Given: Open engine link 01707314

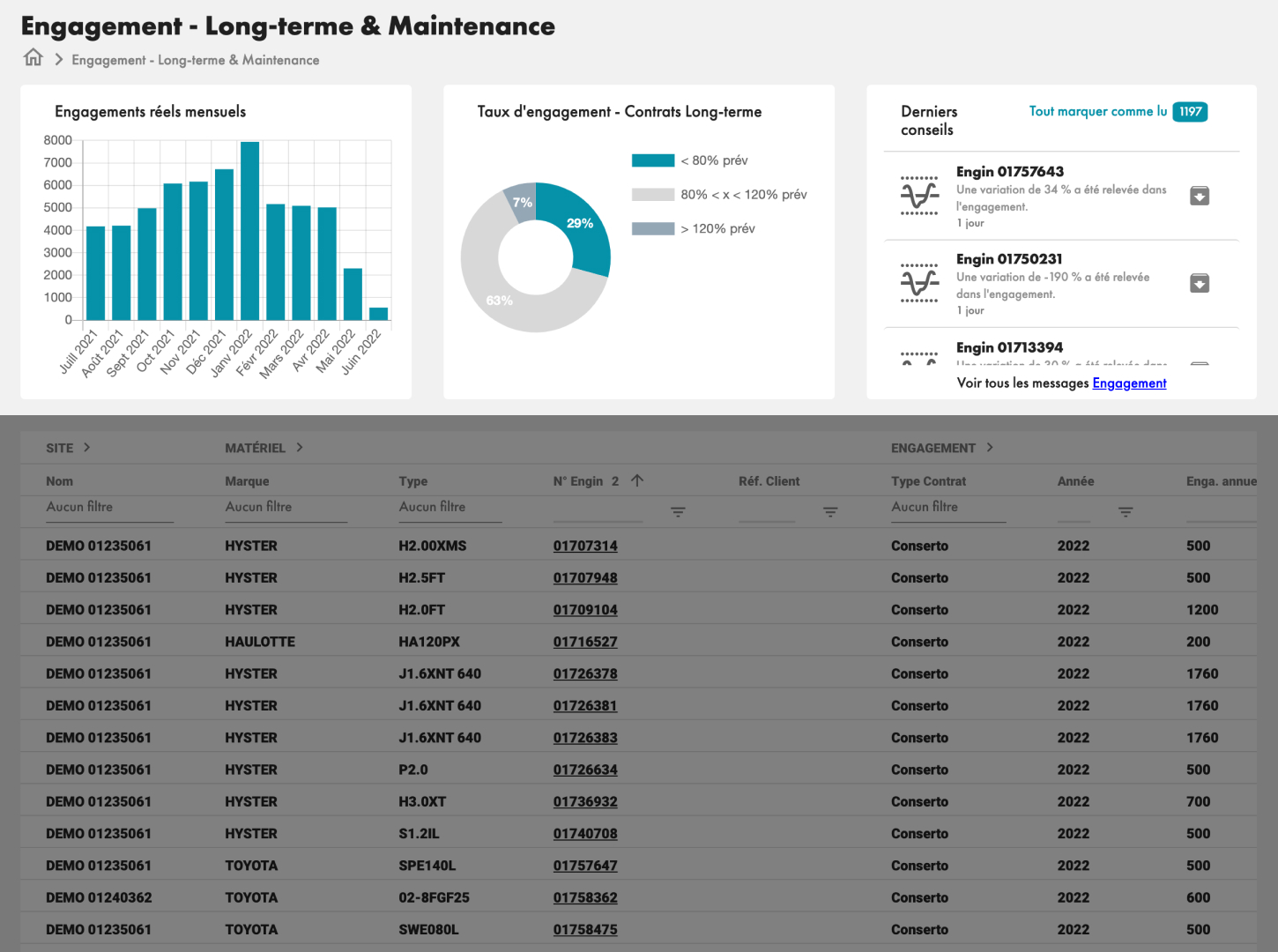Looking at the screenshot, I should click(x=585, y=546).
